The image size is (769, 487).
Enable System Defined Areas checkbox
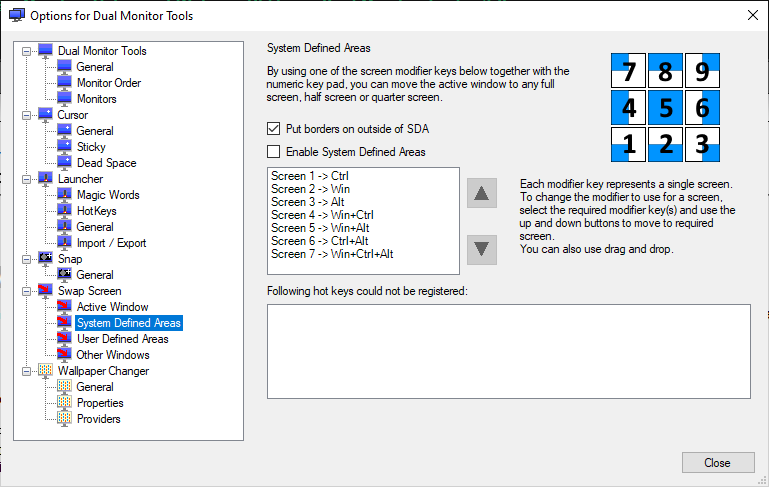click(273, 152)
